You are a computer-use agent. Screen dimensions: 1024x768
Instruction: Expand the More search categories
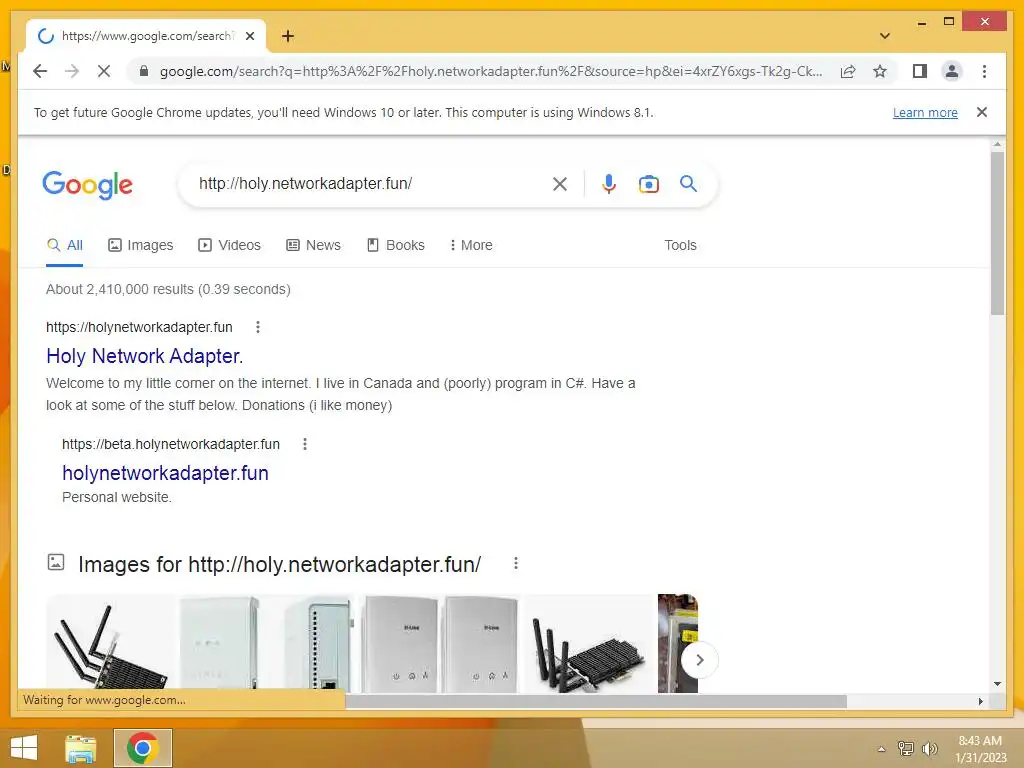tap(471, 246)
